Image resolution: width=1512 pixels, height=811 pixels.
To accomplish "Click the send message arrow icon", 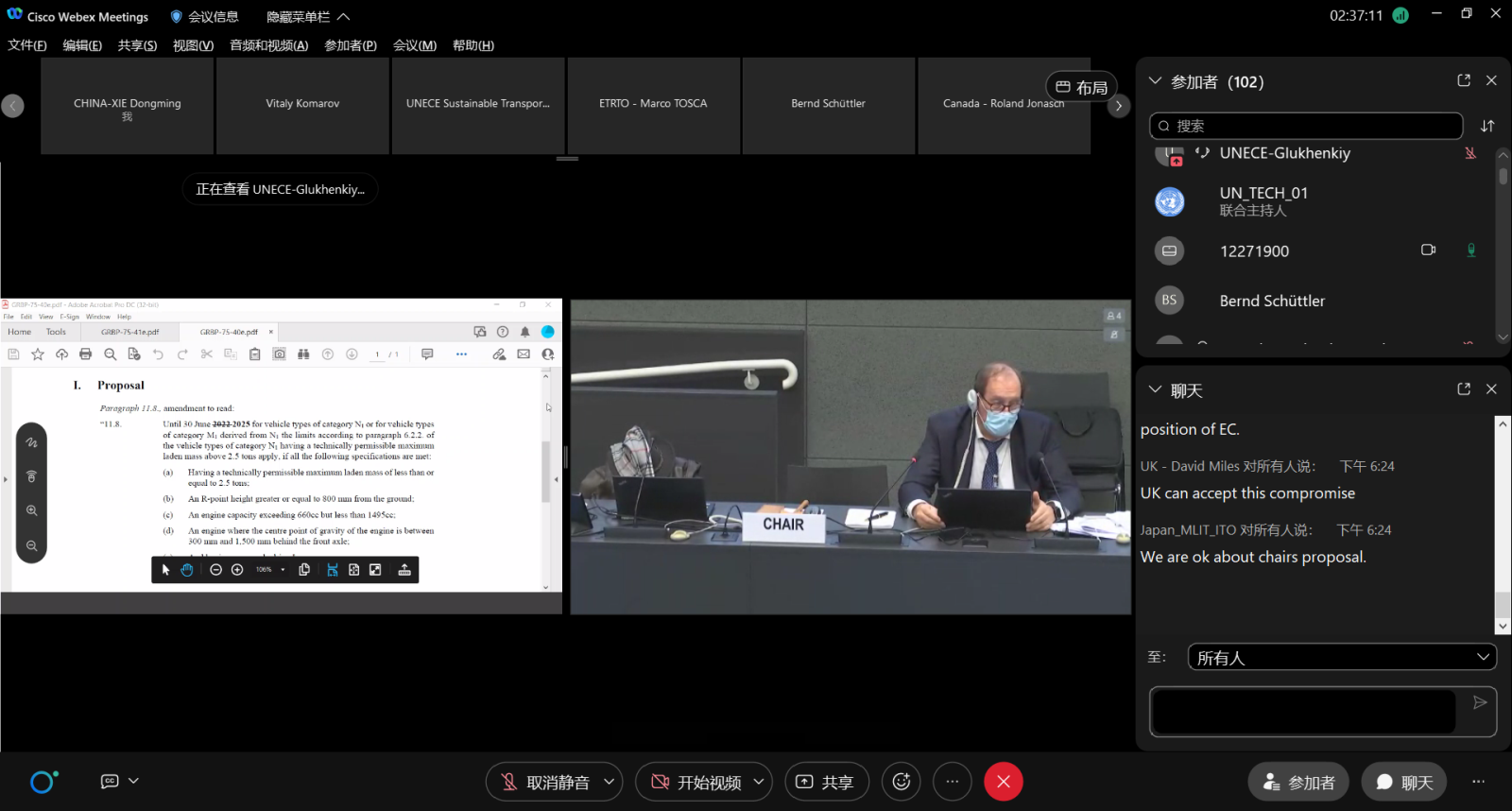I will pos(1480,702).
